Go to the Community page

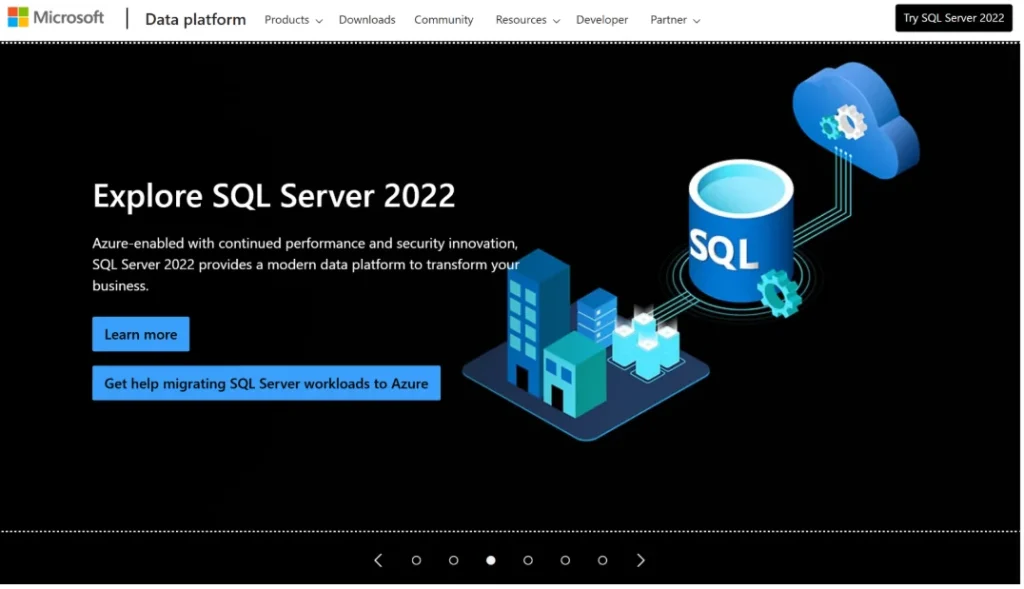coord(444,20)
